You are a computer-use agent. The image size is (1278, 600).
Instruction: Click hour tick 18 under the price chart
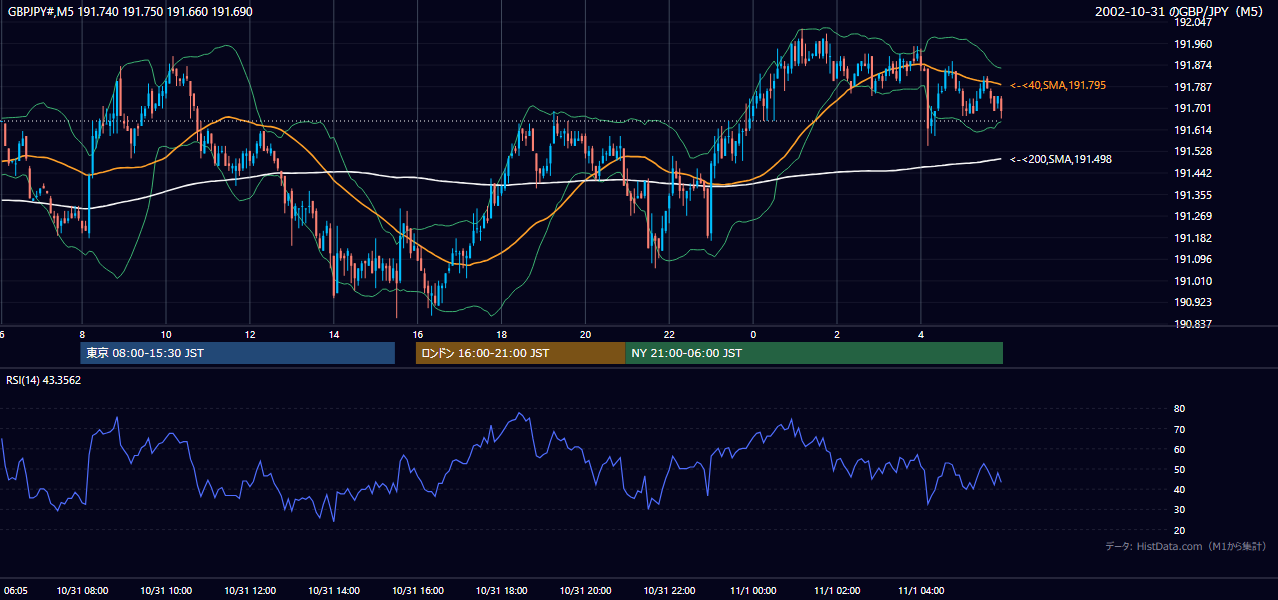502,334
